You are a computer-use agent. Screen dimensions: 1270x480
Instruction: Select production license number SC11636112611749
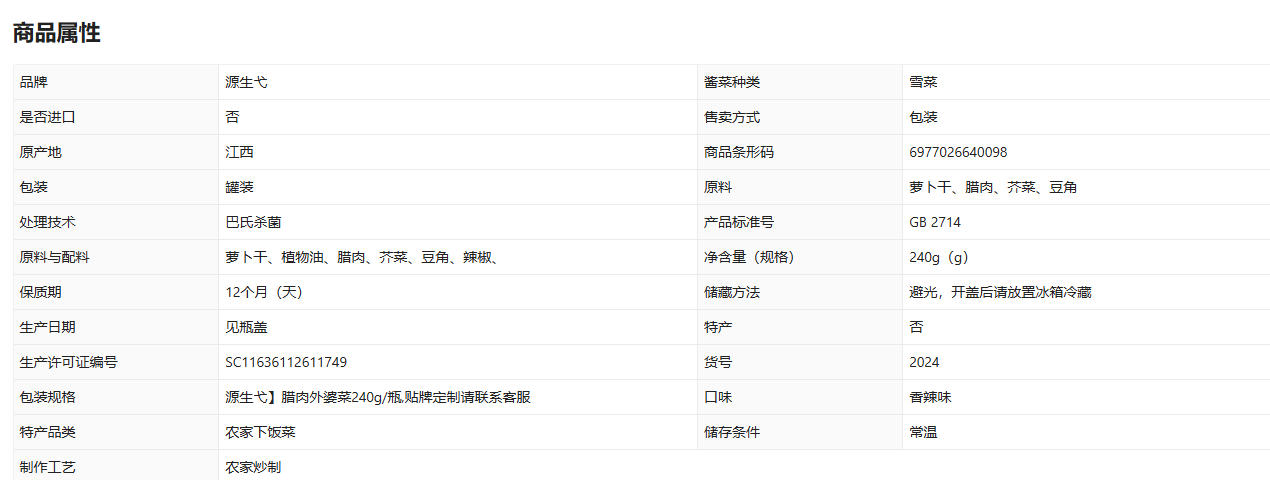[x=286, y=363]
